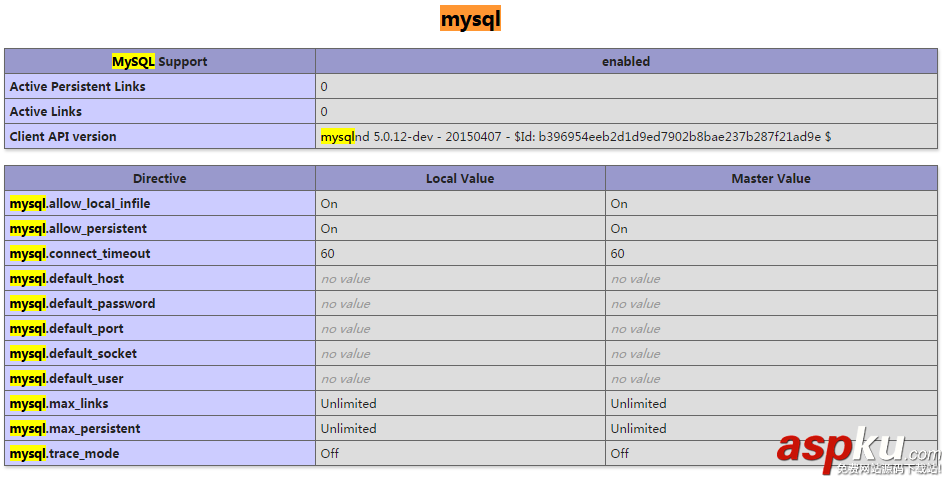Click the aspku.com watermark logo

pyautogui.click(x=857, y=449)
